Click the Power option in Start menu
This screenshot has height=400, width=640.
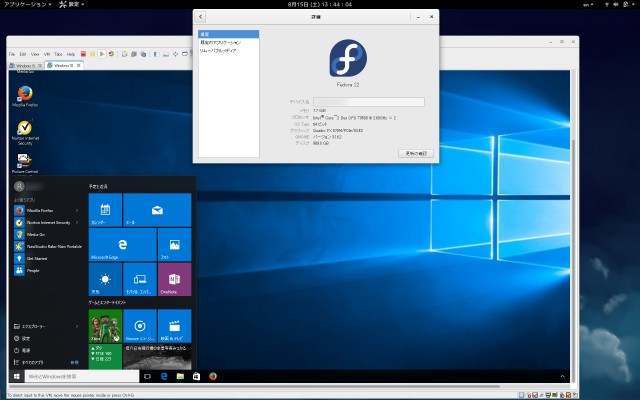point(22,350)
